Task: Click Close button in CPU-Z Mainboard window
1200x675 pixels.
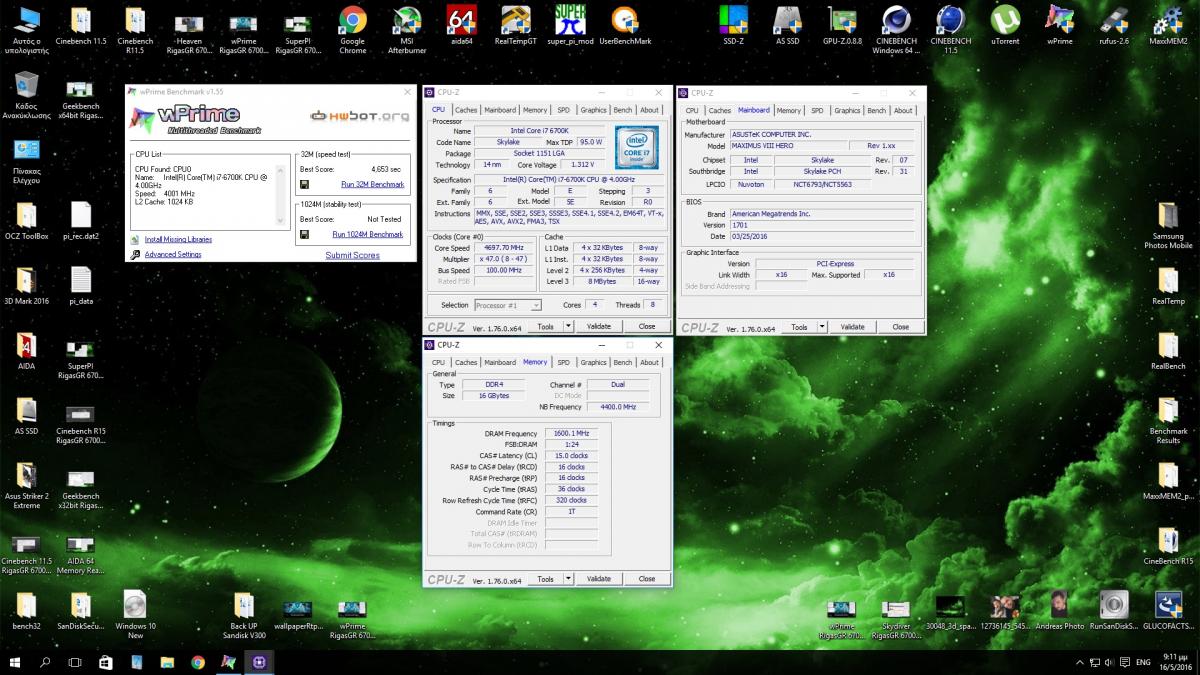Action: click(900, 327)
